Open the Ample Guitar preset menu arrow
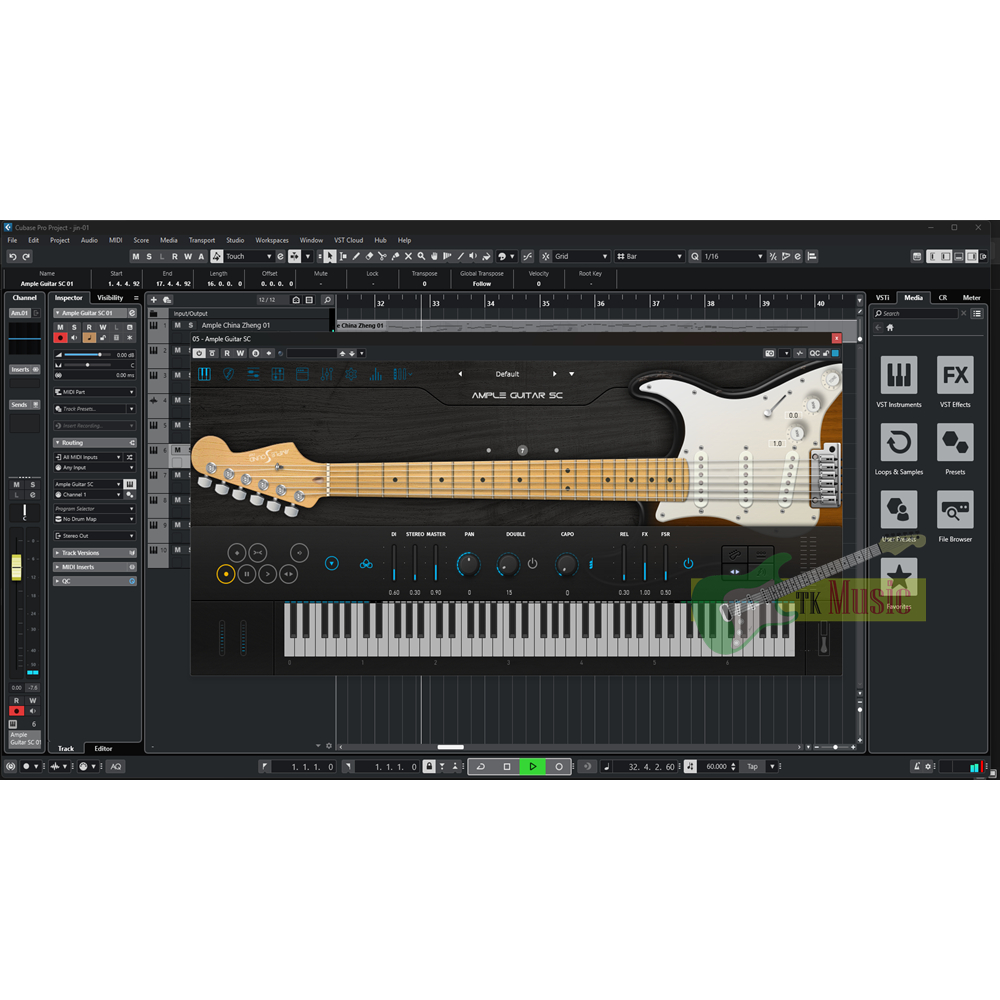Viewport: 1000px width, 1000px height. pyautogui.click(x=571, y=374)
